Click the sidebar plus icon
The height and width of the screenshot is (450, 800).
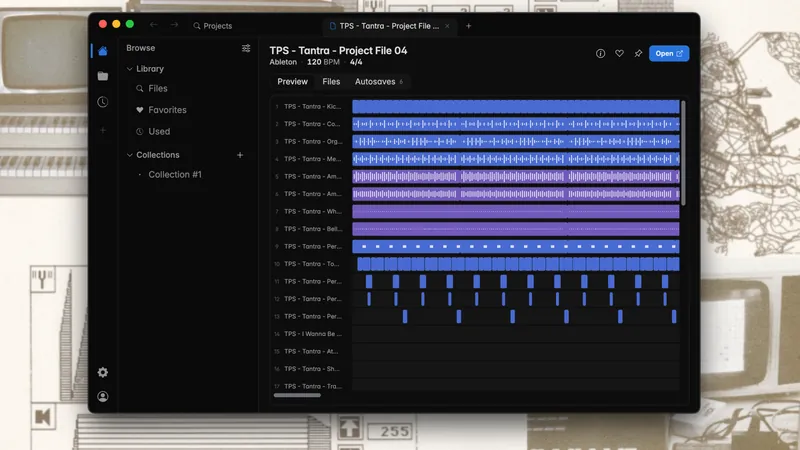pos(103,130)
